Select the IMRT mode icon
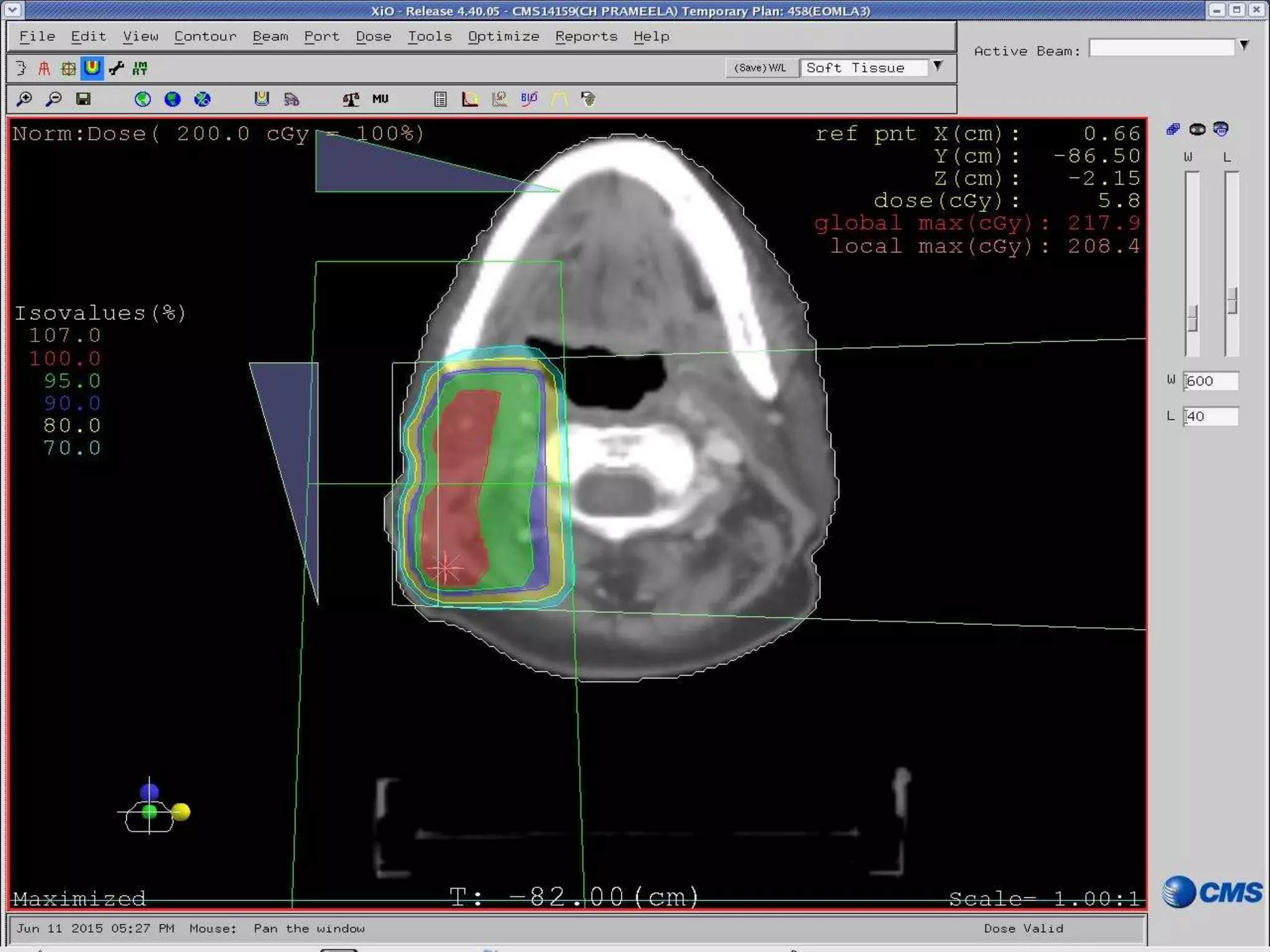The image size is (1270, 952). click(x=140, y=68)
